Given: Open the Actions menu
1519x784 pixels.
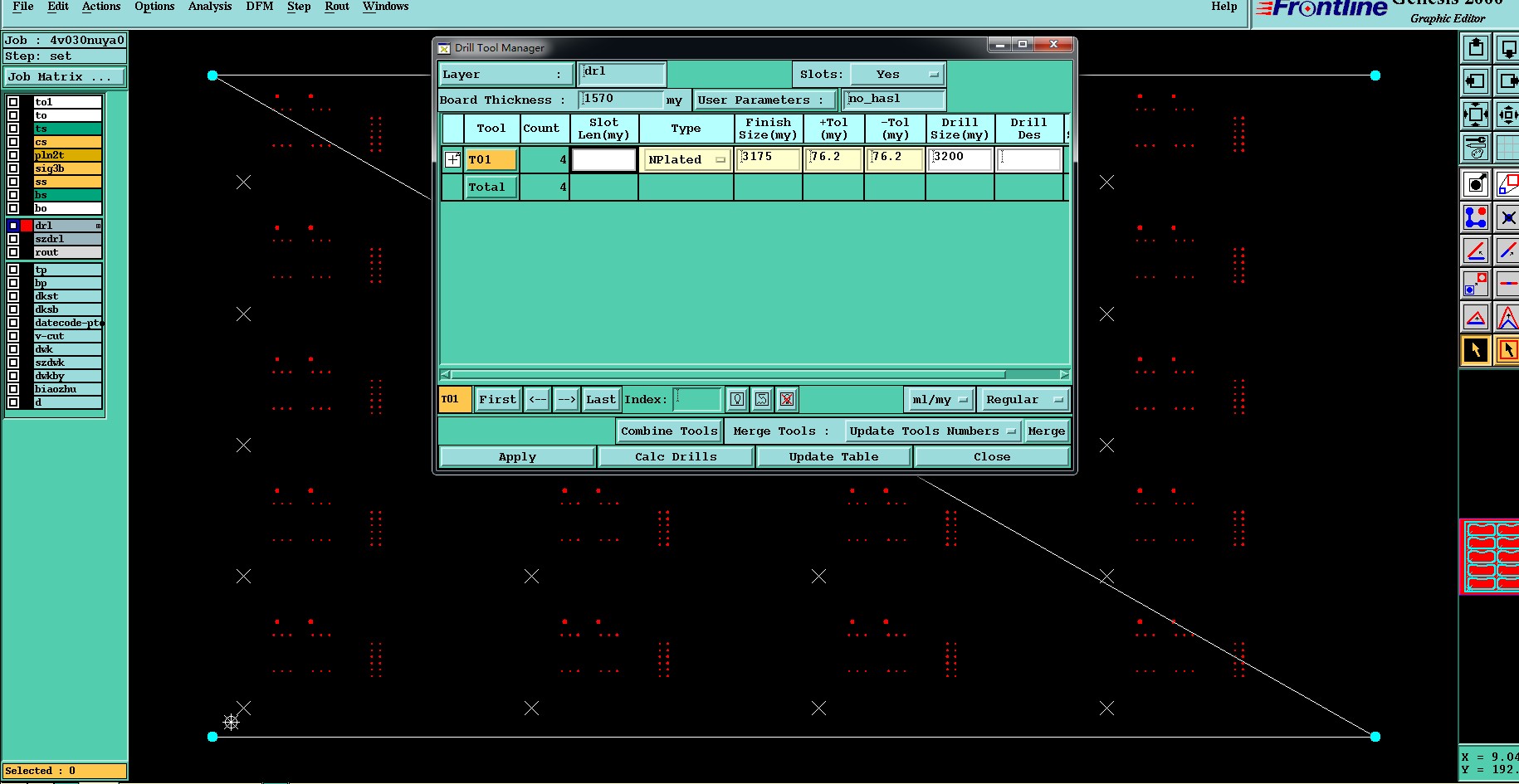Looking at the screenshot, I should [101, 7].
